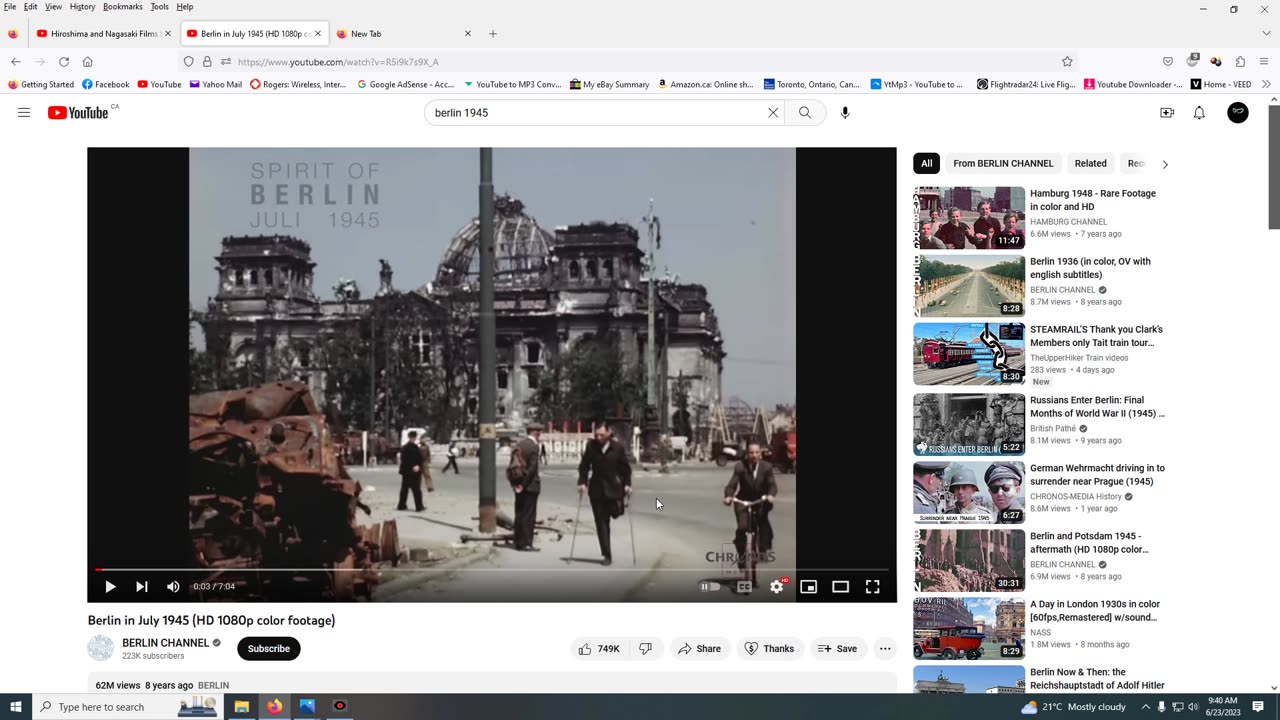Play the Berlin 1945 video

coord(110,587)
